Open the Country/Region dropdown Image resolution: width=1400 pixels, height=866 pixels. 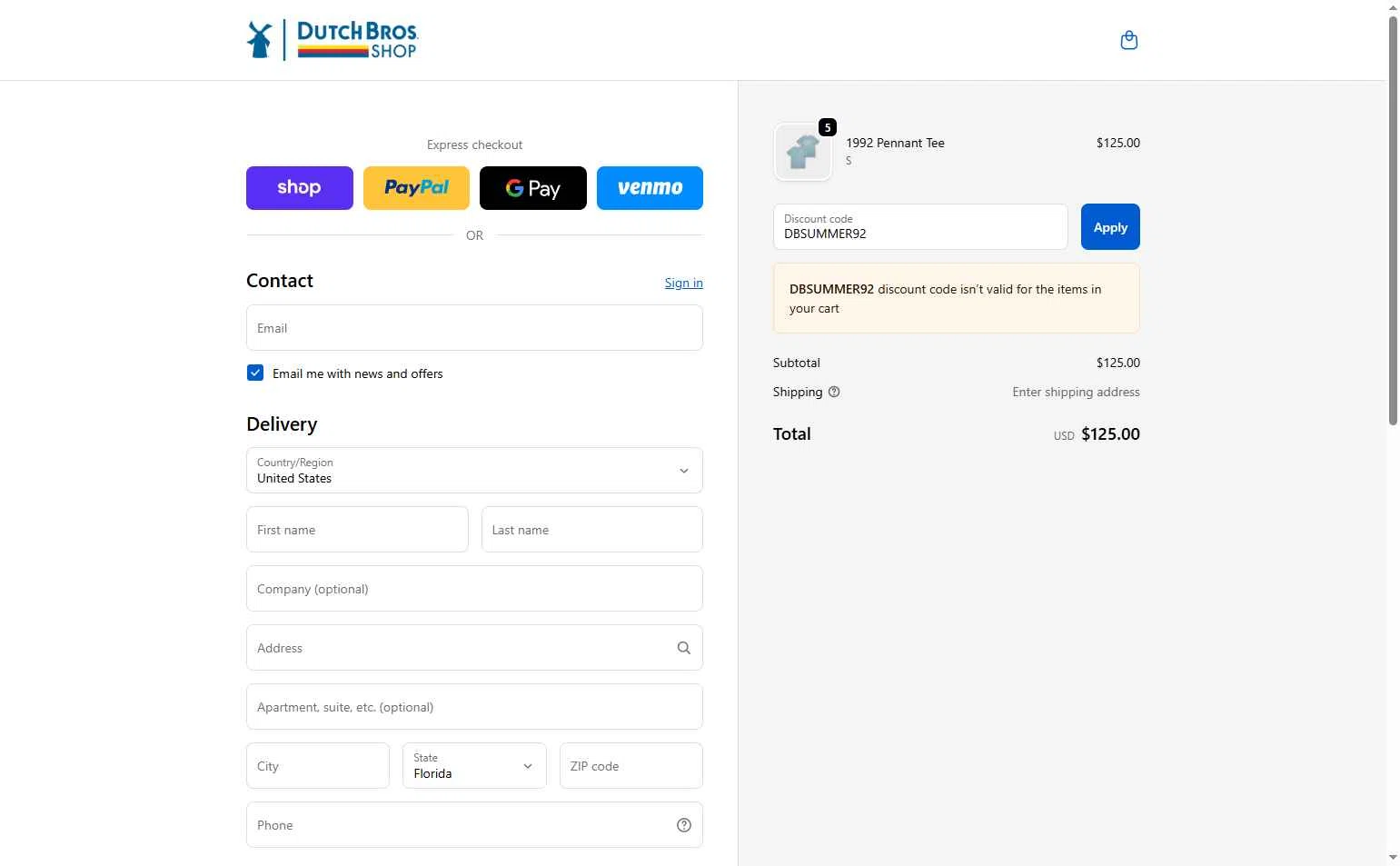(474, 470)
